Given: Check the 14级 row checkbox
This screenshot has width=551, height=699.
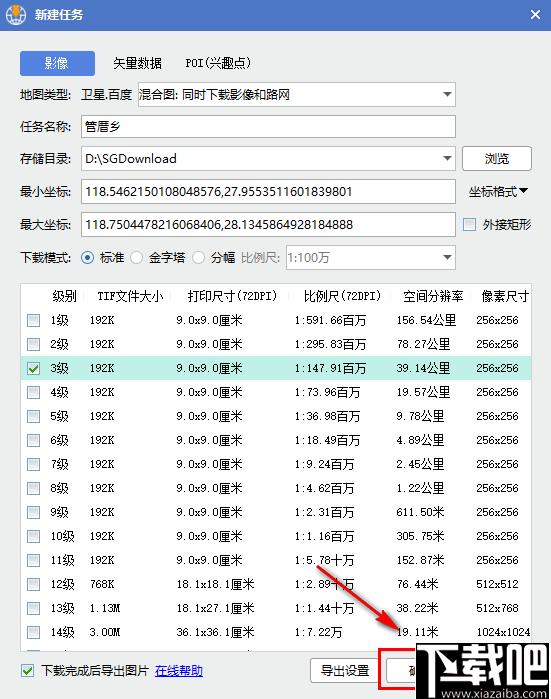Looking at the screenshot, I should (33, 633).
